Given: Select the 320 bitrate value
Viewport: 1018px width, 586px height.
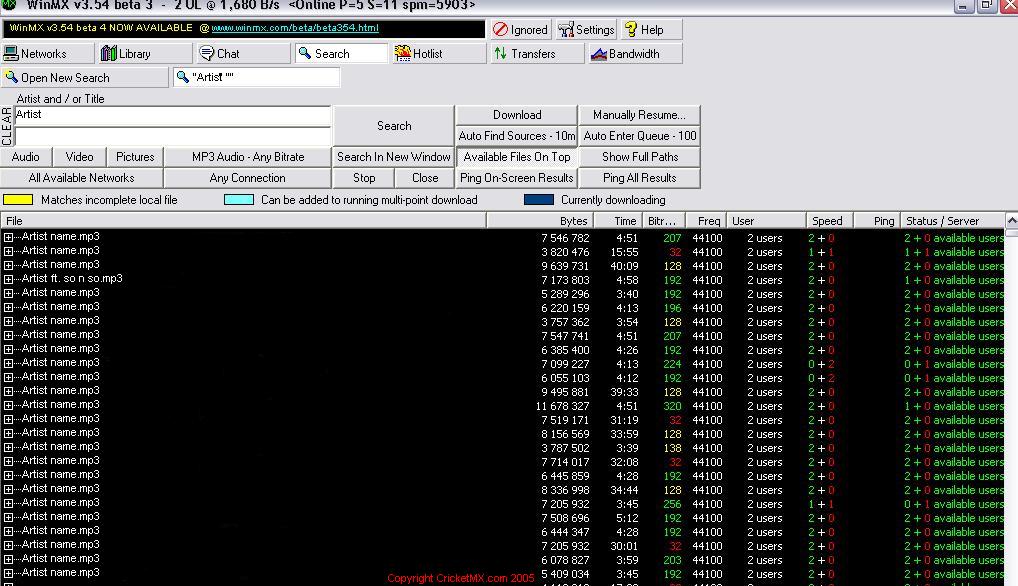Looking at the screenshot, I should click(672, 406).
